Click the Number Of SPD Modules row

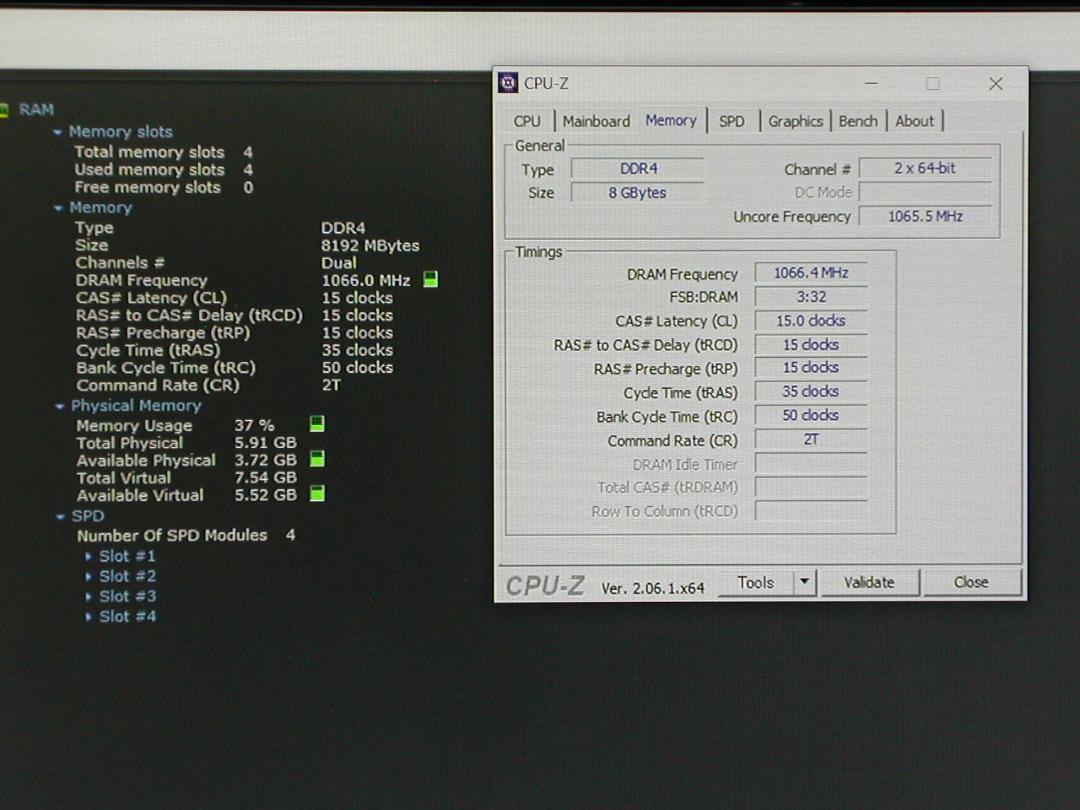(x=186, y=535)
